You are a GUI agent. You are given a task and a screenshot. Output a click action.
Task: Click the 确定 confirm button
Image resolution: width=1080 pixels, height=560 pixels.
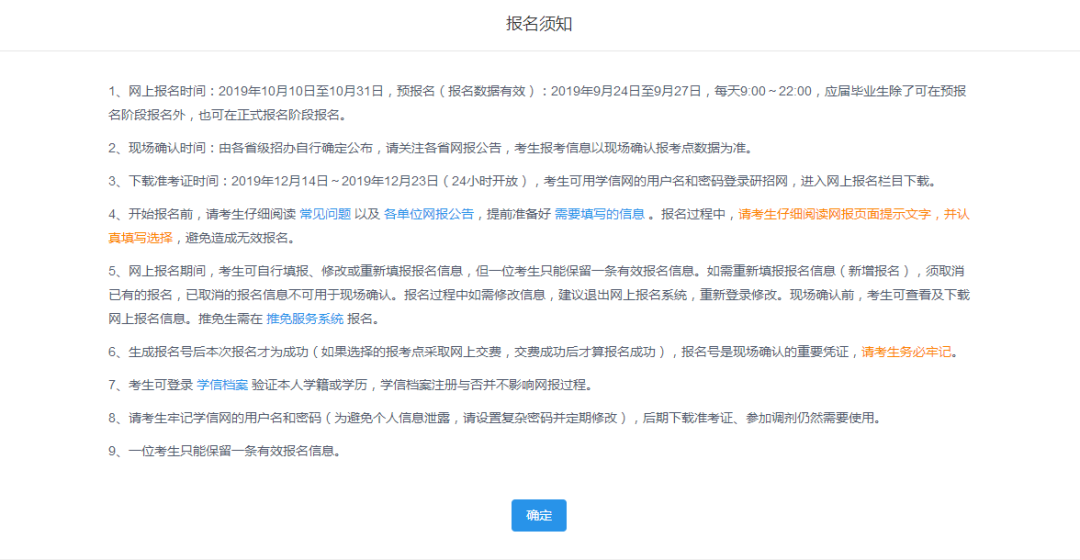pos(539,515)
